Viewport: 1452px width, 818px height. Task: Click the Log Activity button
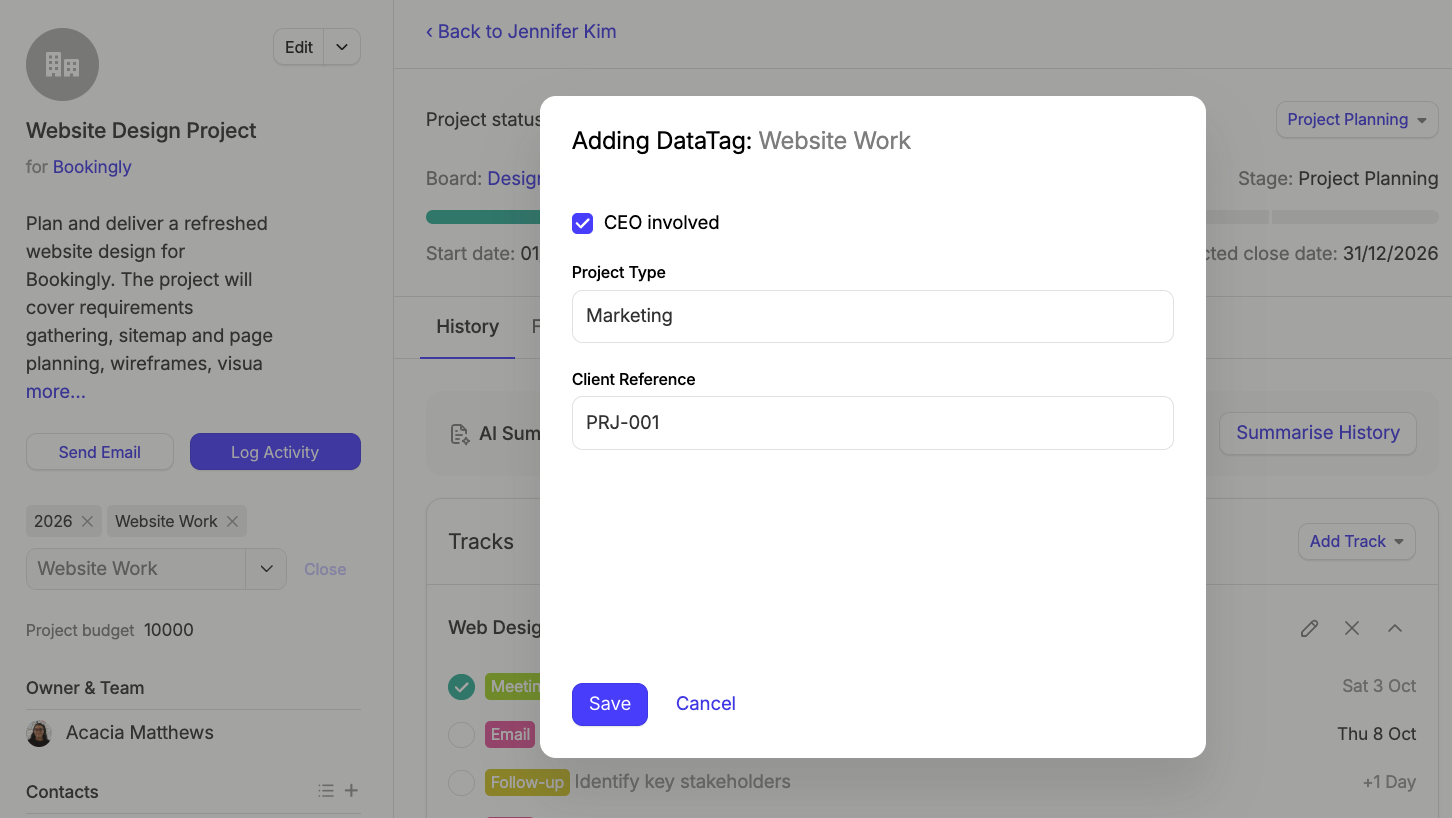(275, 452)
